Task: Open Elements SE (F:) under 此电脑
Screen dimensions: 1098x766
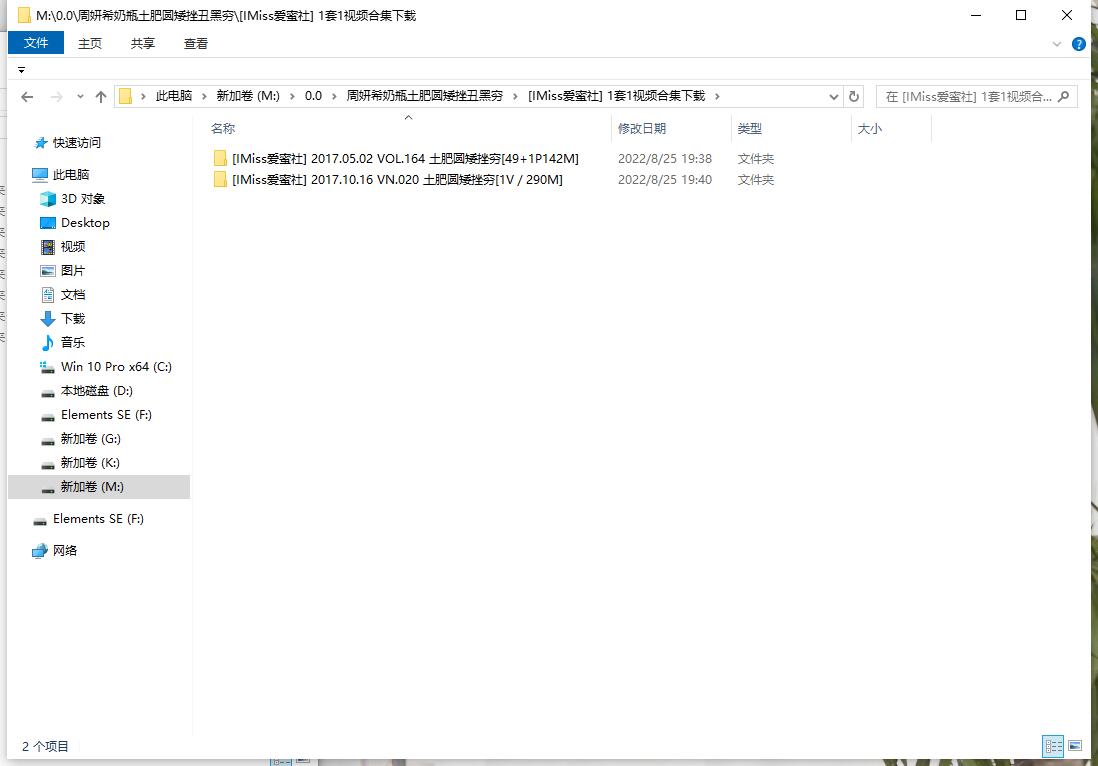Action: (106, 415)
